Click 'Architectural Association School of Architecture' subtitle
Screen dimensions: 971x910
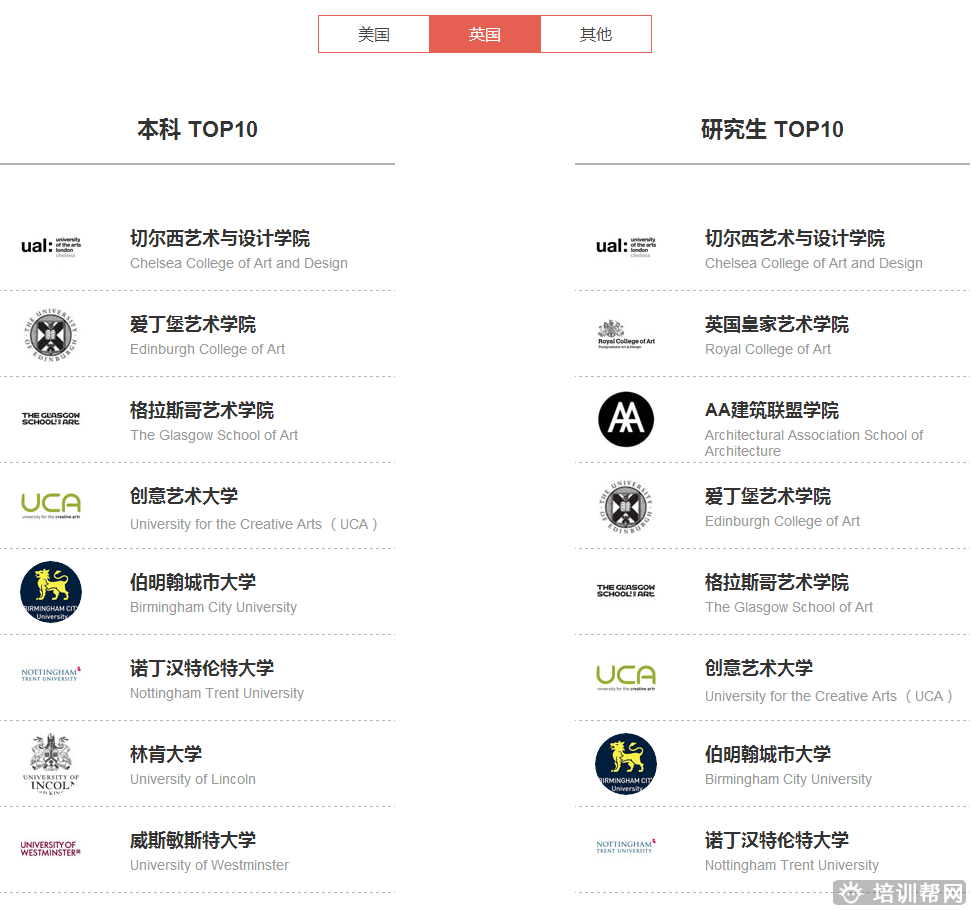click(x=814, y=443)
